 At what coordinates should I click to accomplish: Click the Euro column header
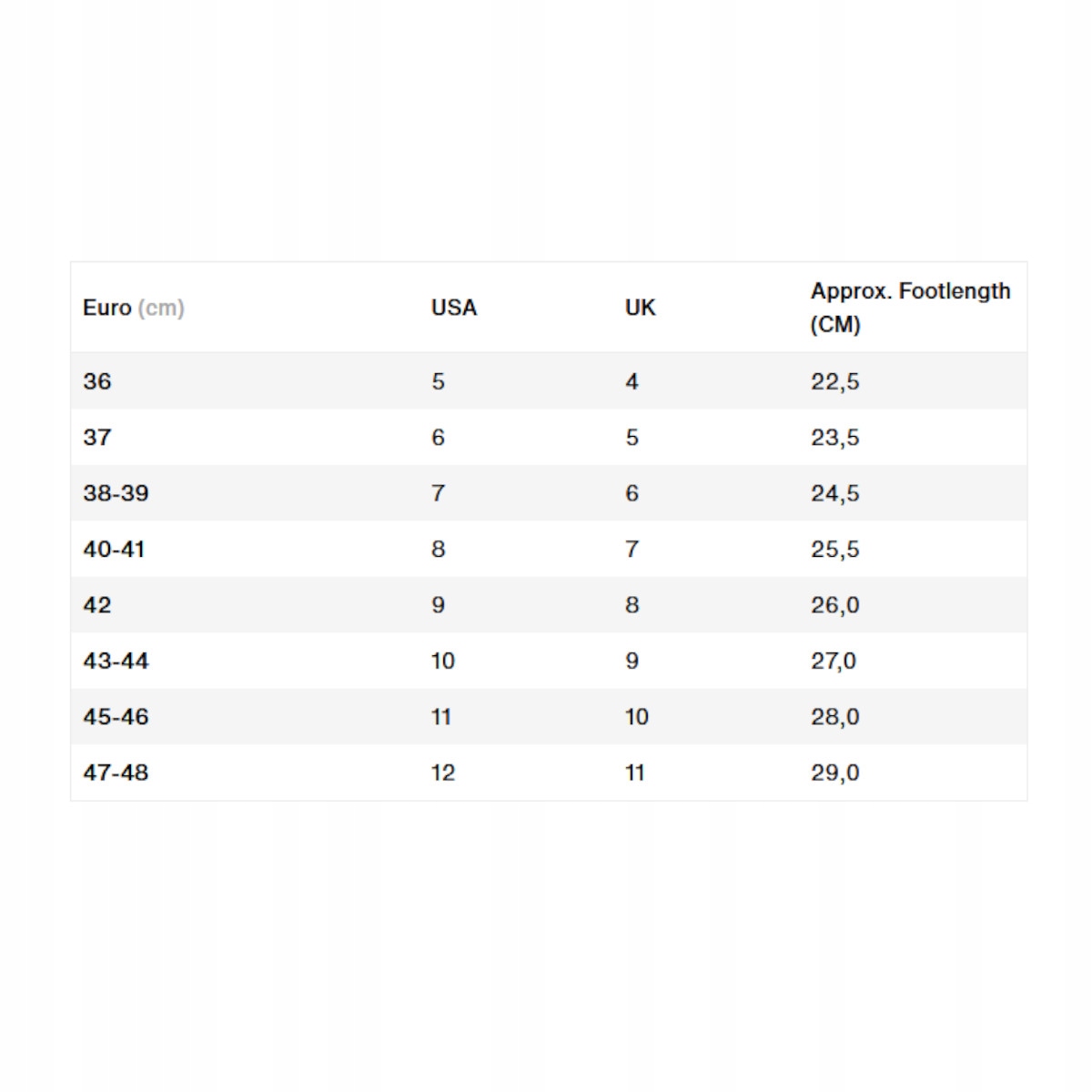coord(133,308)
